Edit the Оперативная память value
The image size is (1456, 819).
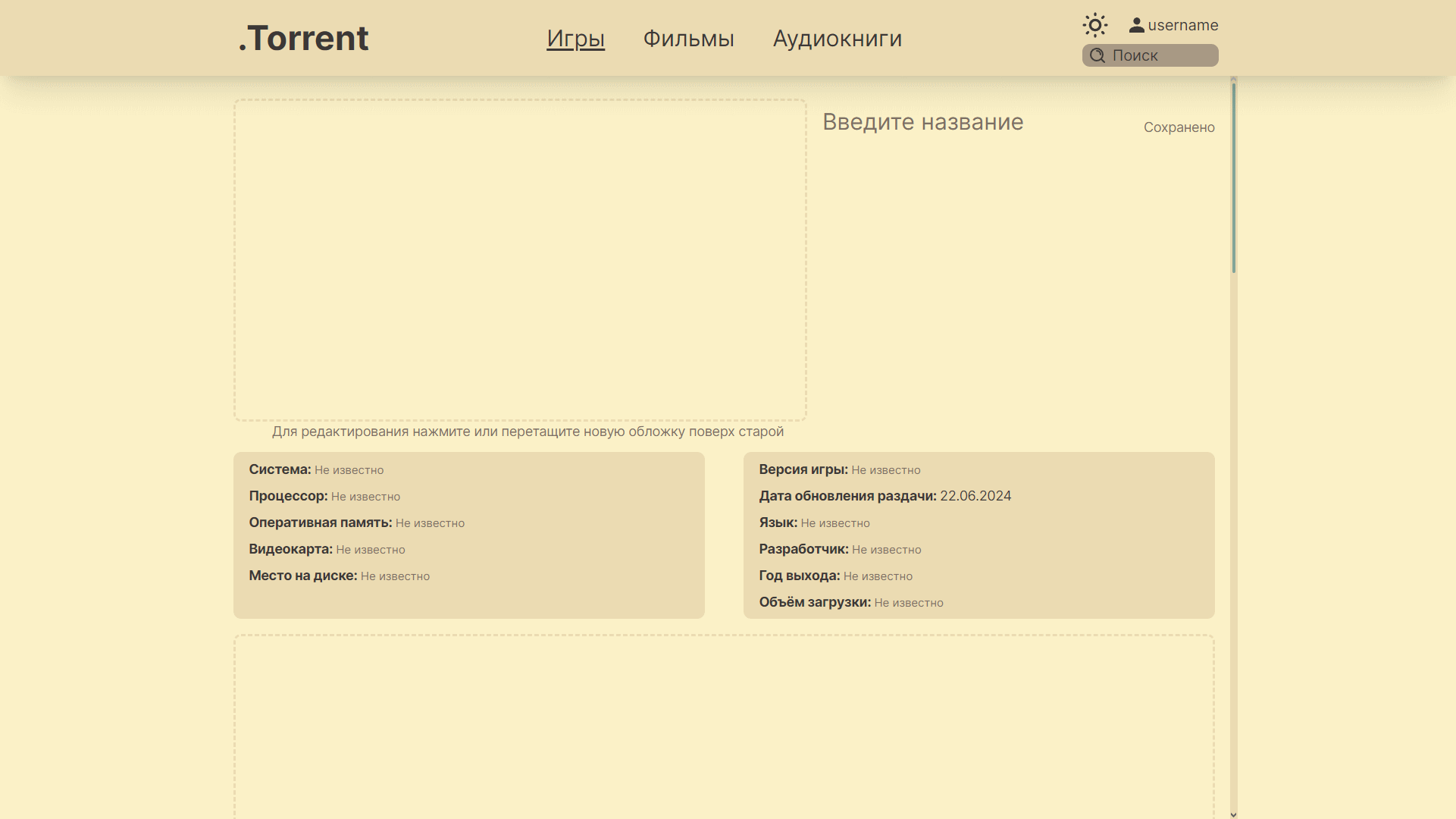point(430,523)
